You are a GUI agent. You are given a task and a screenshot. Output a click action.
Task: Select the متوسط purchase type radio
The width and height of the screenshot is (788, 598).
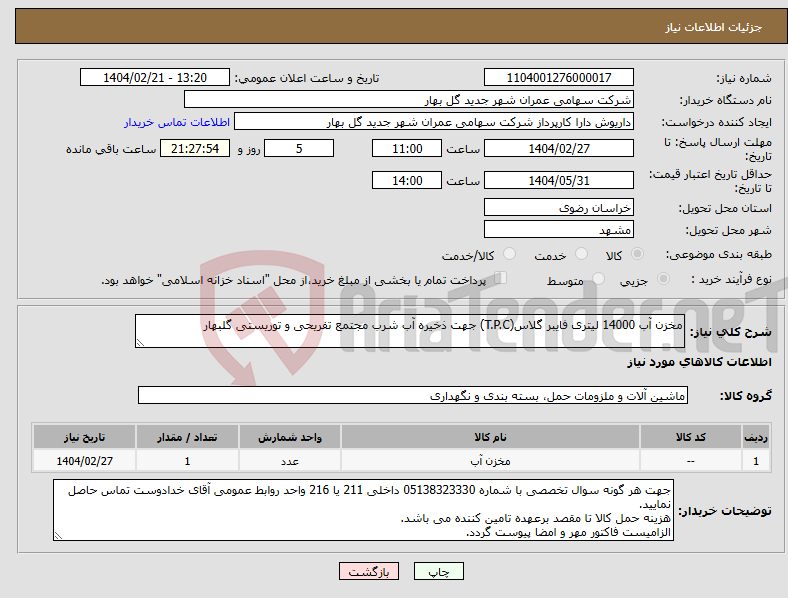(598, 278)
